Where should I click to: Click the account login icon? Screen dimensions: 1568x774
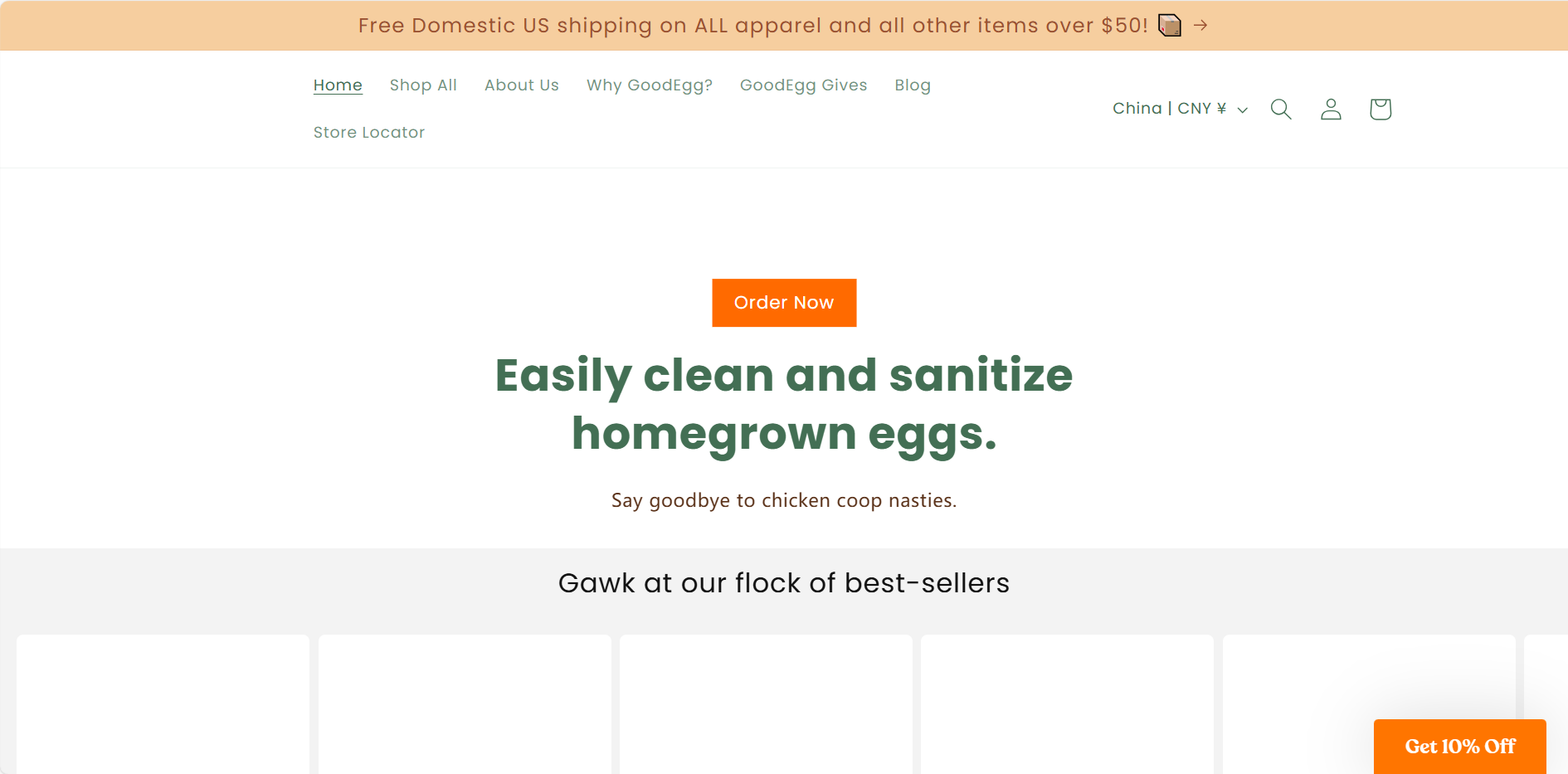tap(1331, 110)
